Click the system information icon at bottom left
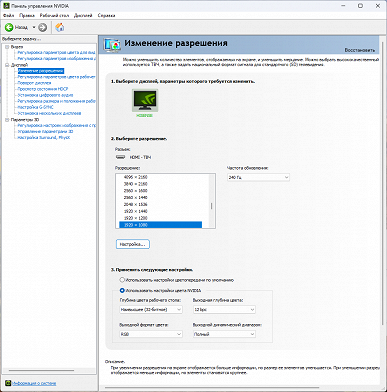This screenshot has width=387, height=392. pyautogui.click(x=8, y=383)
